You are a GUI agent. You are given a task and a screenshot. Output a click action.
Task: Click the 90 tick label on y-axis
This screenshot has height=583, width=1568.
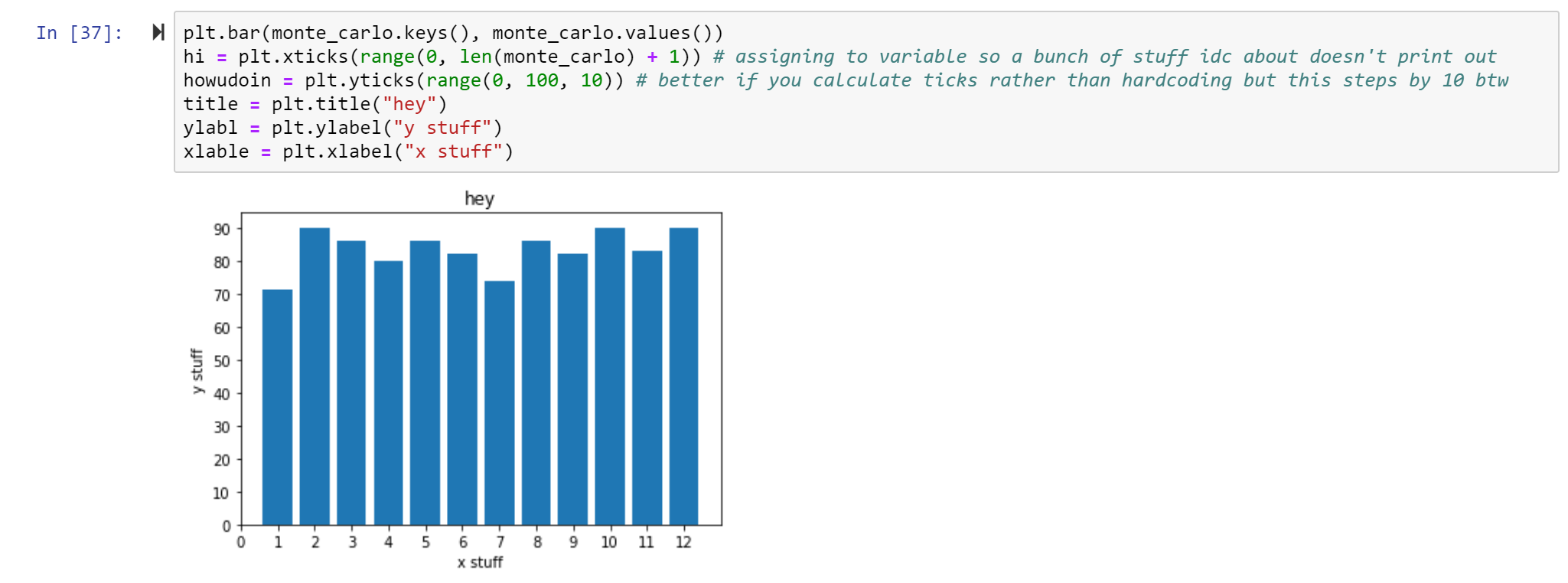coord(221,230)
